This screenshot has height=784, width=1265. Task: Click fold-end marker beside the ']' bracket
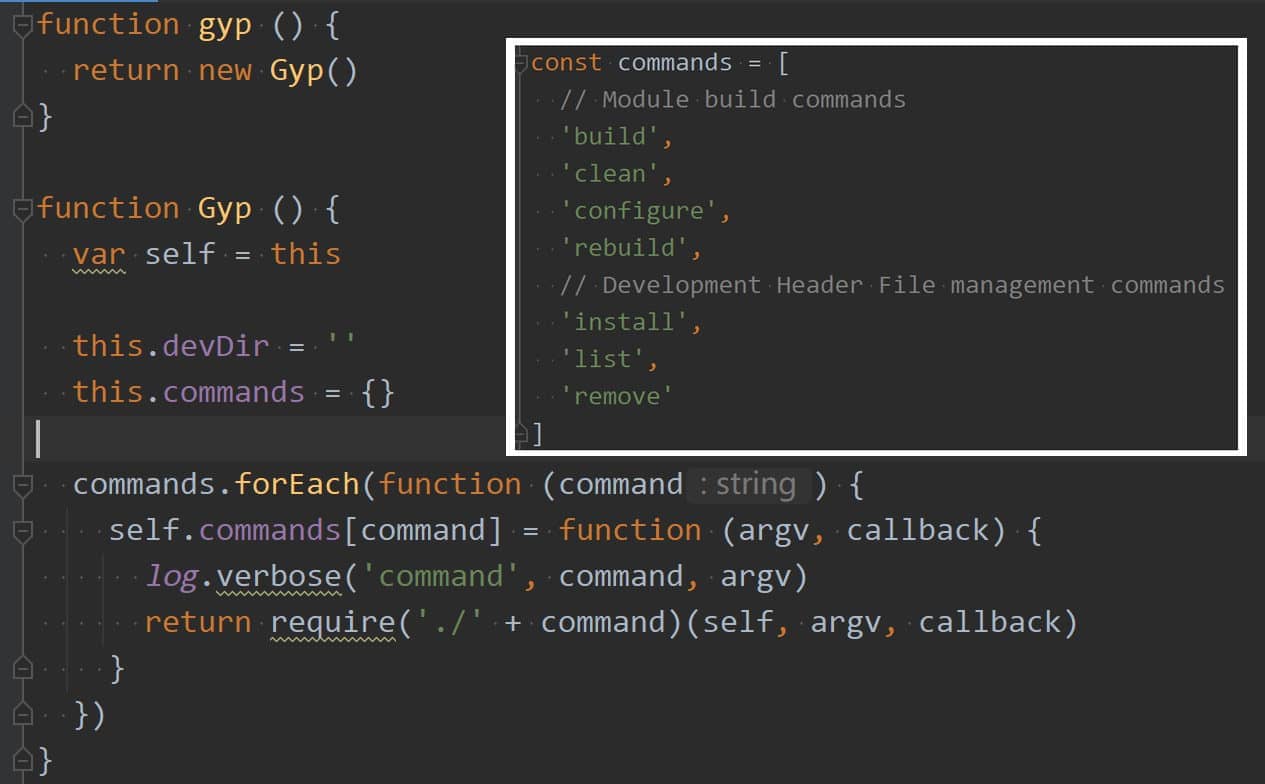point(521,433)
